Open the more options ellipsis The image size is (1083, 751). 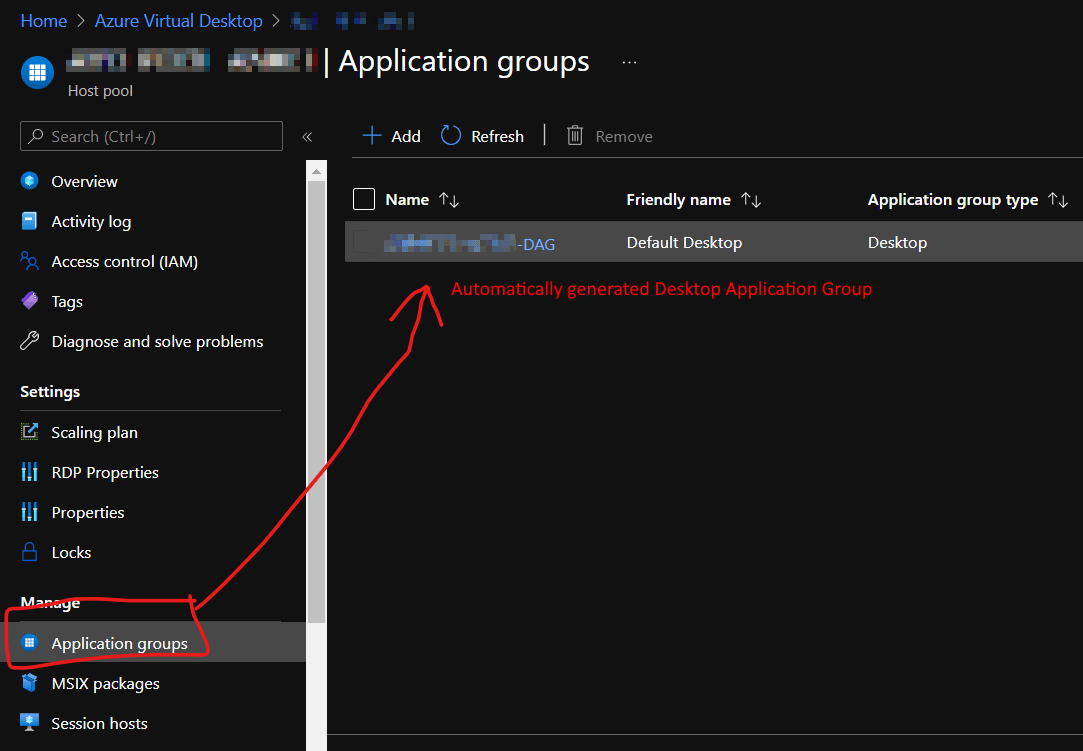[629, 62]
